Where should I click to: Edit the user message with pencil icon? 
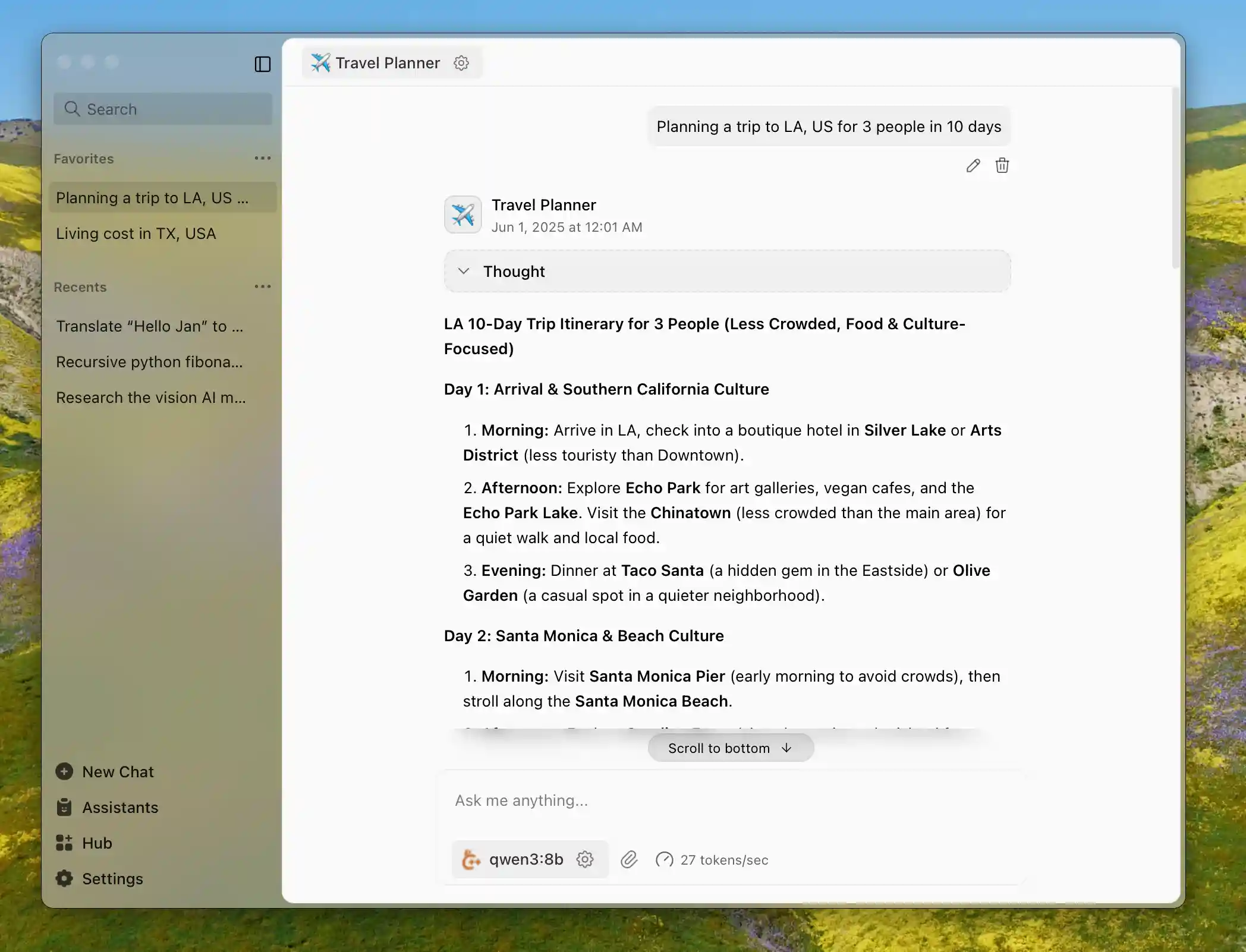tap(973, 166)
